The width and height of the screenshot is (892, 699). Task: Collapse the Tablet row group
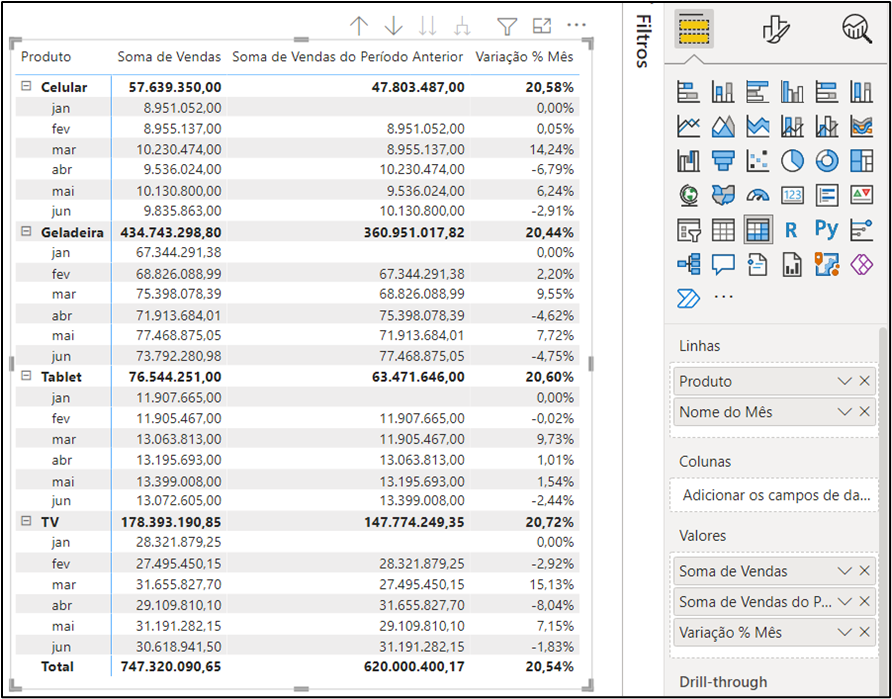tap(25, 377)
